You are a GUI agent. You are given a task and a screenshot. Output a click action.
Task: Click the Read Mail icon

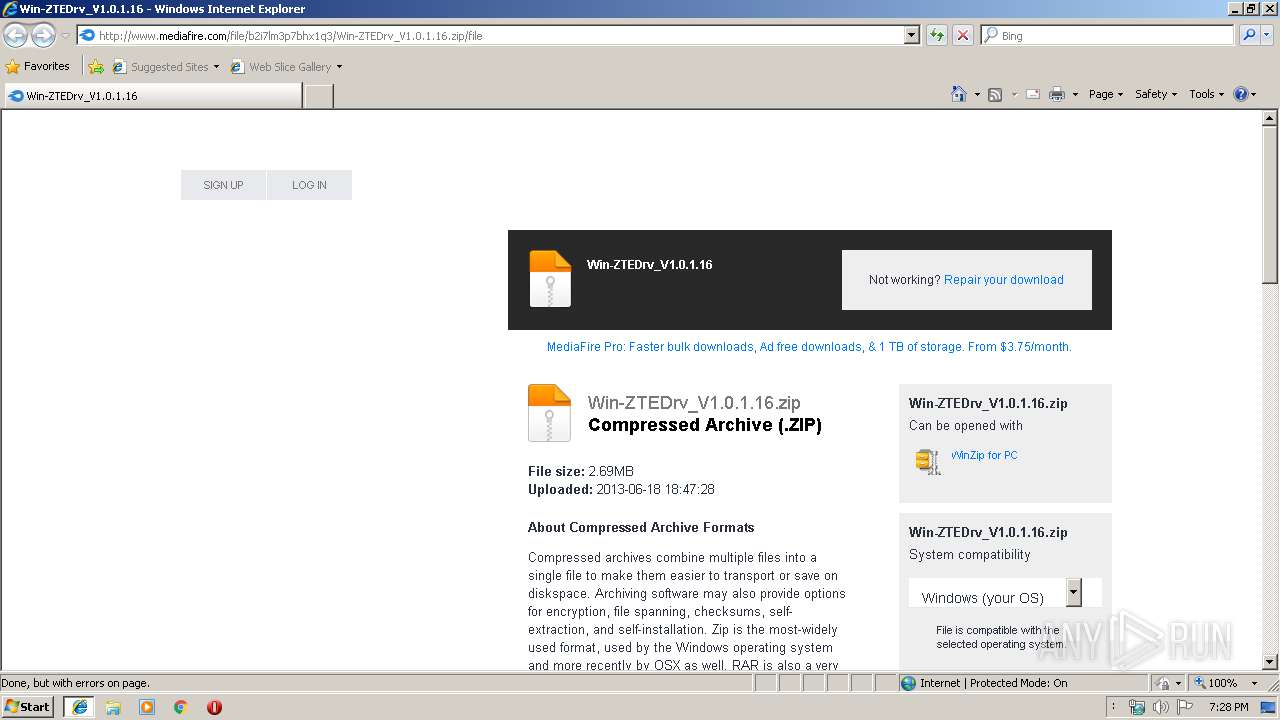point(1033,94)
